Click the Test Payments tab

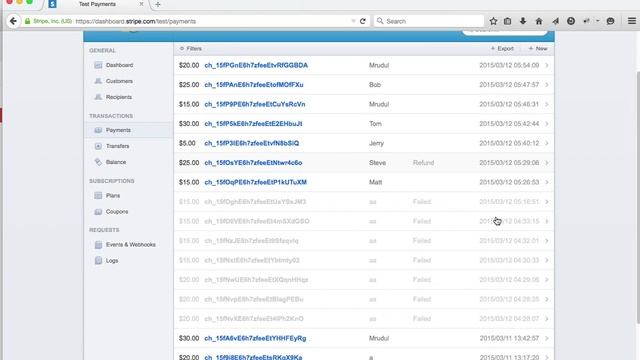coord(97,4)
